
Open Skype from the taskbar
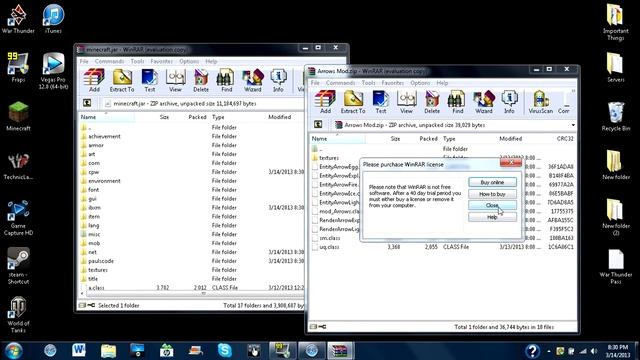pos(224,350)
